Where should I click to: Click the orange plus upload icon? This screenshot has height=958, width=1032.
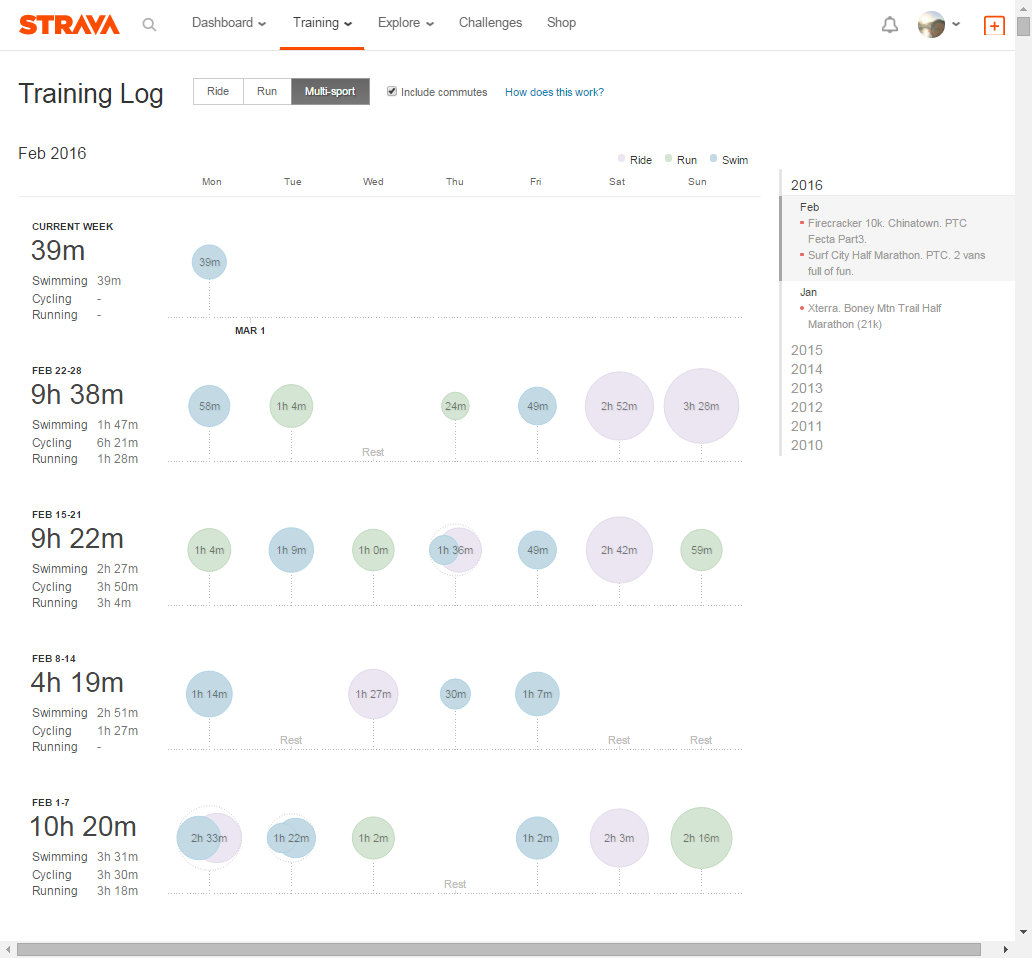tap(994, 26)
